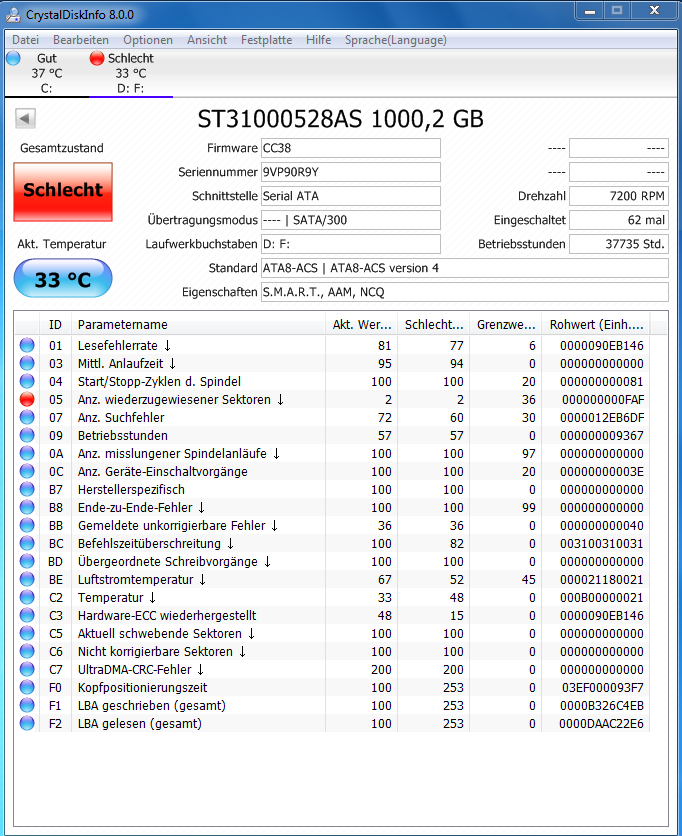Screen dimensions: 682x836
Task: Select the Kopfpositionierungszeit parameter name
Action: point(142,688)
